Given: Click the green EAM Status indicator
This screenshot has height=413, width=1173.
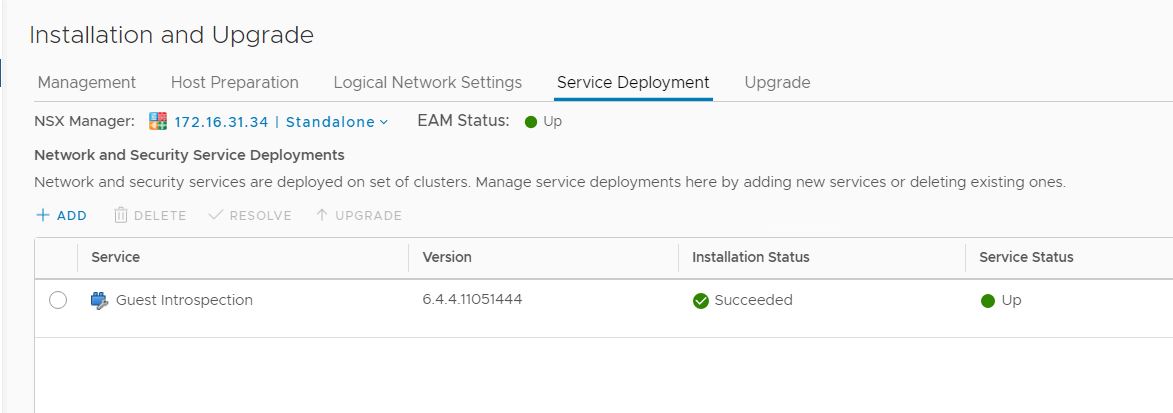Looking at the screenshot, I should coord(531,122).
